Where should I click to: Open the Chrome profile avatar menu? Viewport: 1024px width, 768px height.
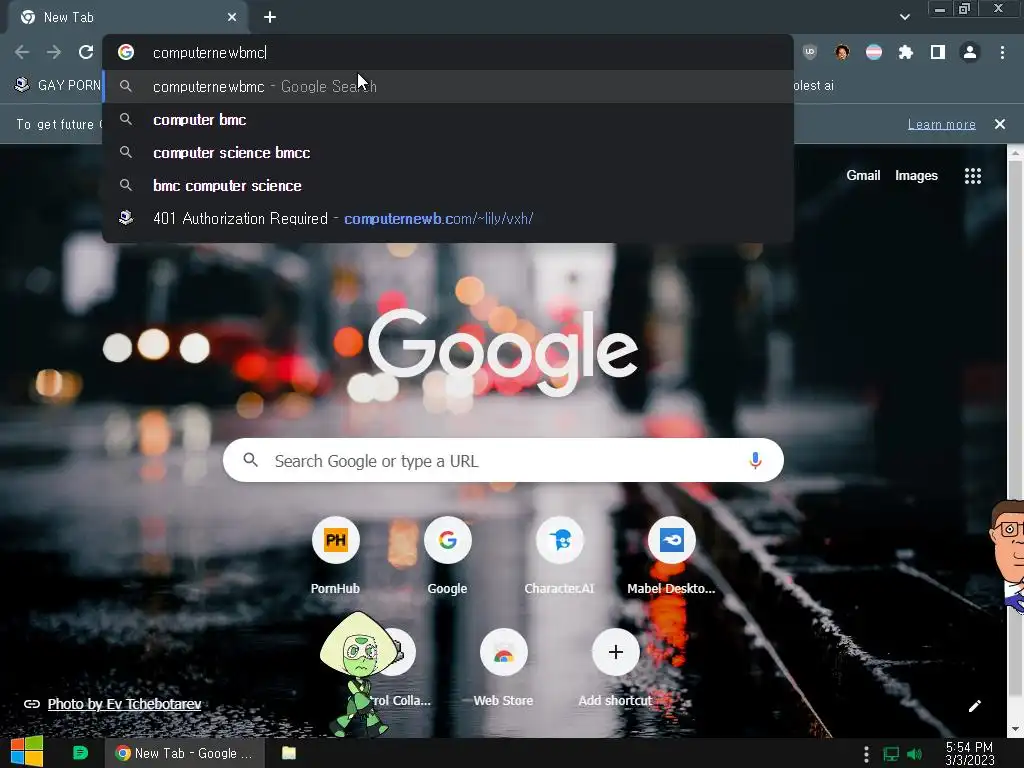click(x=970, y=52)
